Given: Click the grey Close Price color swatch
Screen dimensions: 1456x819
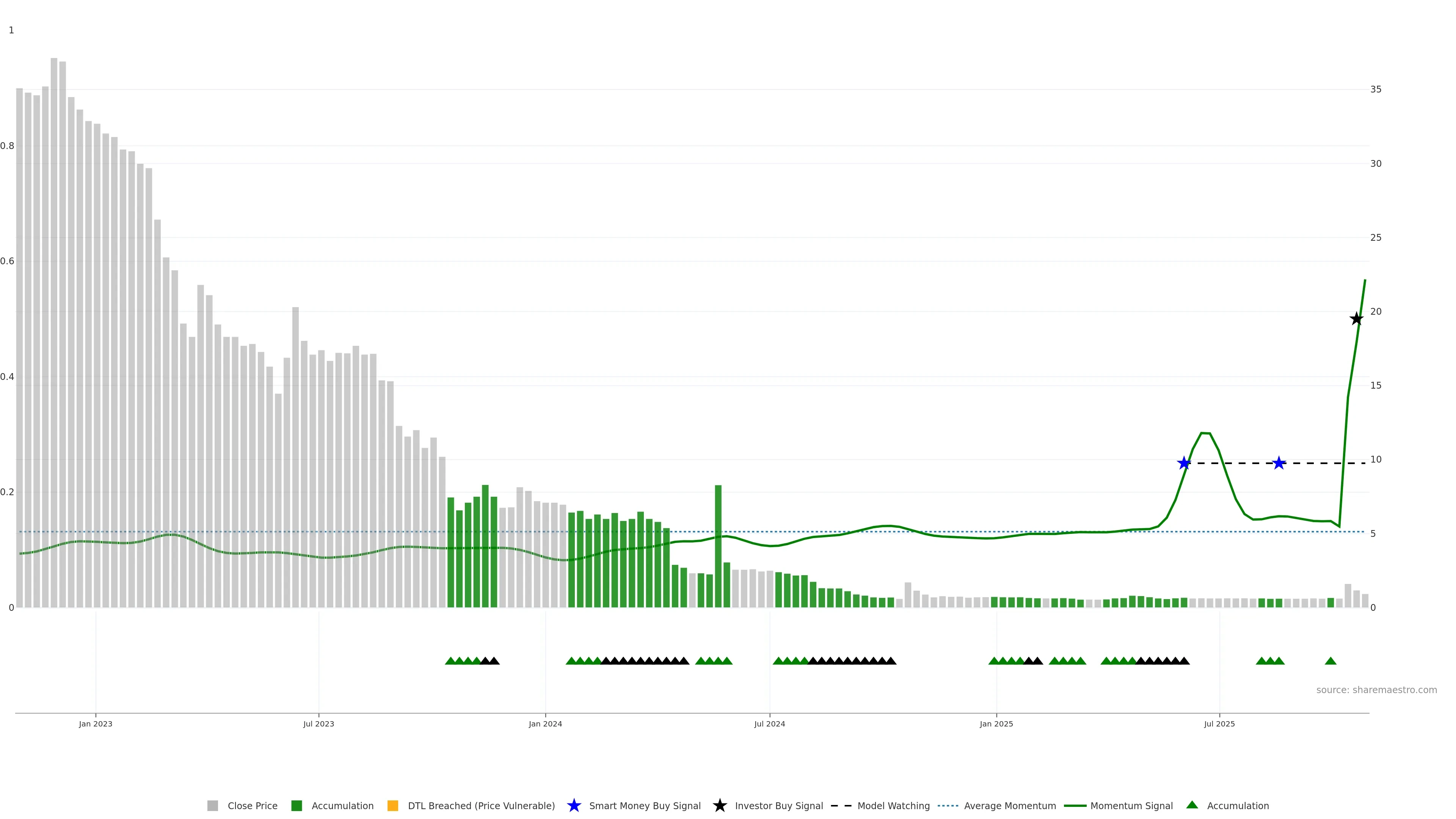Looking at the screenshot, I should tap(212, 806).
